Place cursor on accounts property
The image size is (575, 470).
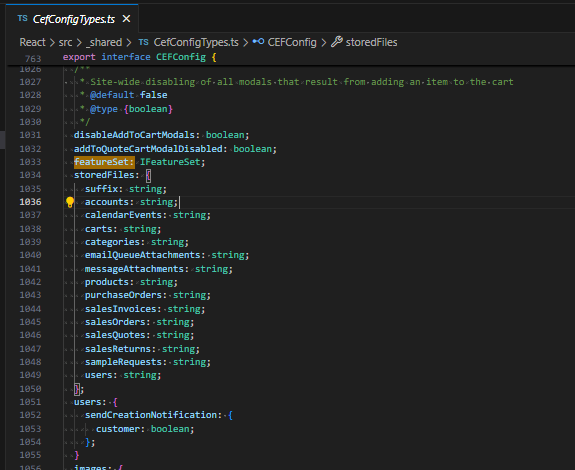[107, 202]
